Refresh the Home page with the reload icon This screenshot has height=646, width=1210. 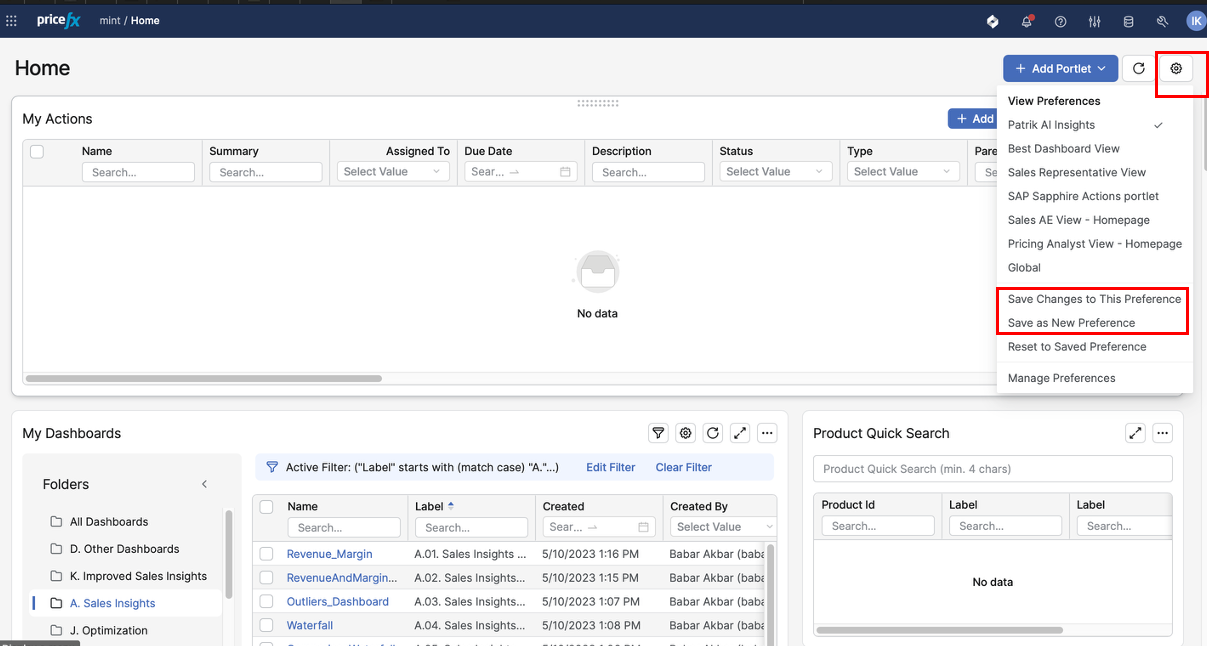coord(1138,68)
